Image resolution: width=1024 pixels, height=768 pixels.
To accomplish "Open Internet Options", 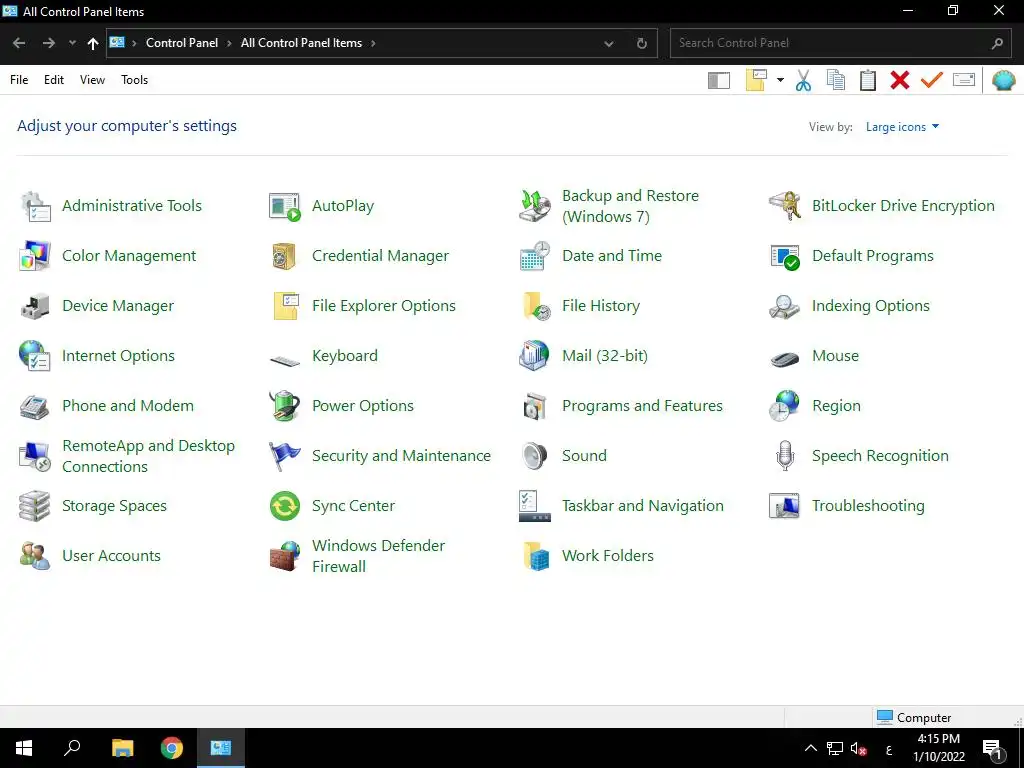I will [97, 356].
